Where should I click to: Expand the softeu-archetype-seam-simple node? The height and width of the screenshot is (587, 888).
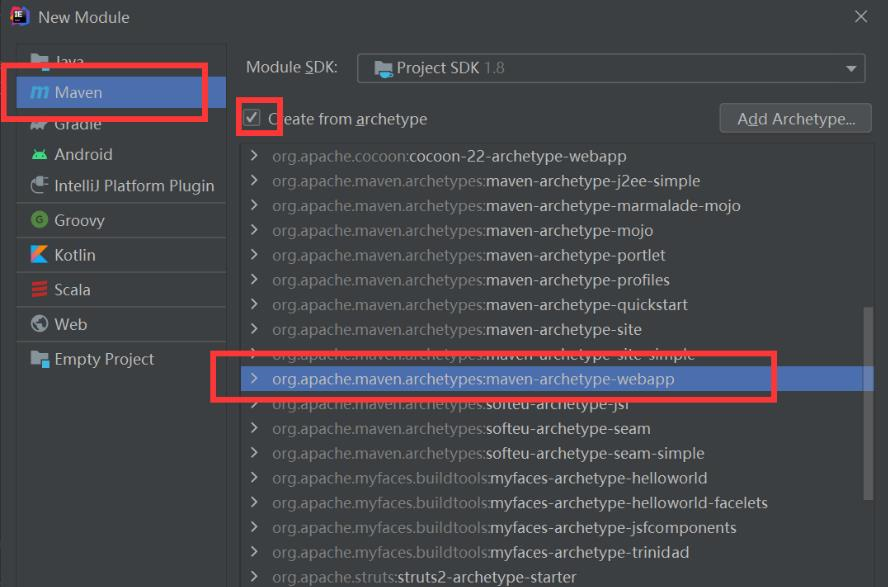(254, 453)
